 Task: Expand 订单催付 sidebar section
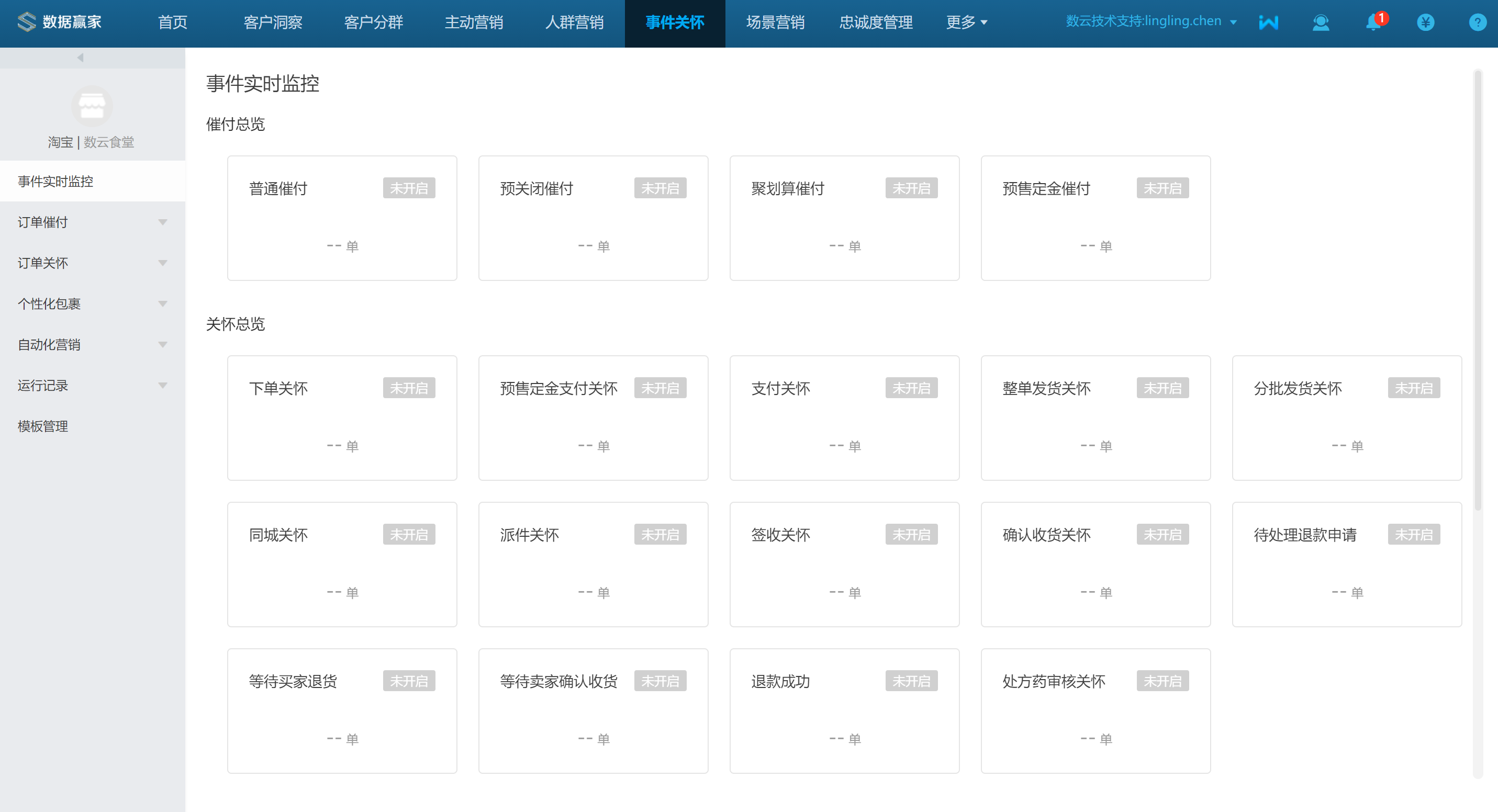tap(93, 222)
